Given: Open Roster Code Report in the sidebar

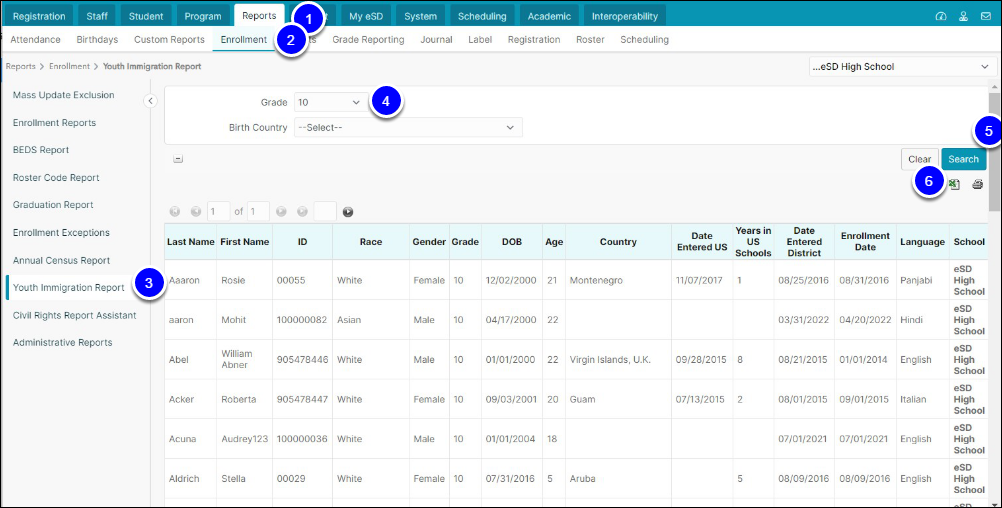Looking at the screenshot, I should (x=56, y=178).
